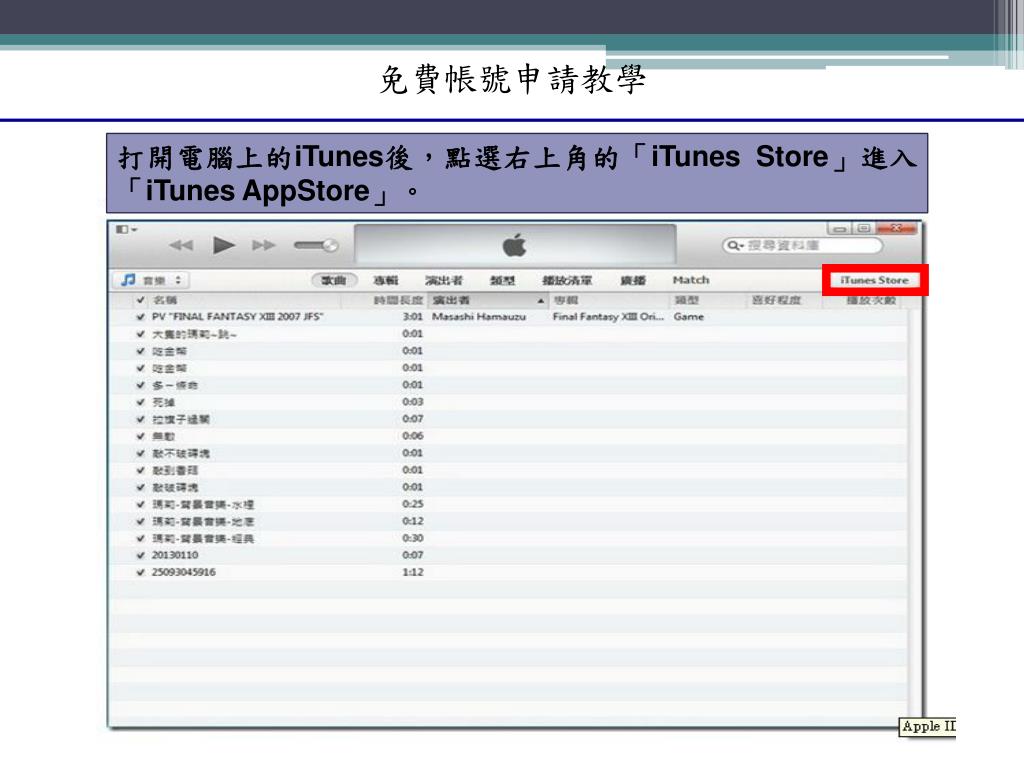Uncheck the checkbox of the 0:25 track

140,504
